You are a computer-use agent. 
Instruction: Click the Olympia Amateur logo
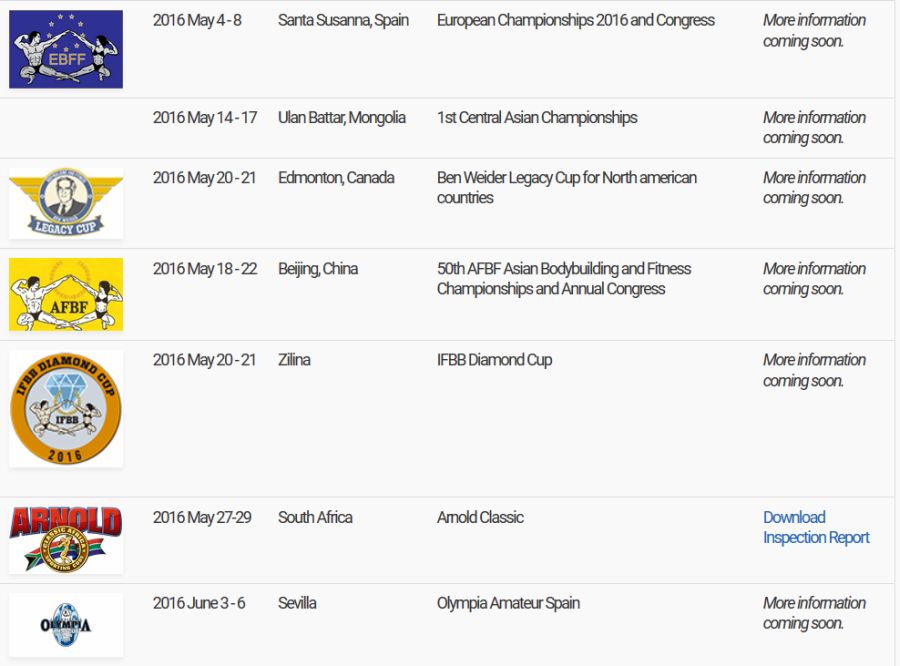(66, 624)
